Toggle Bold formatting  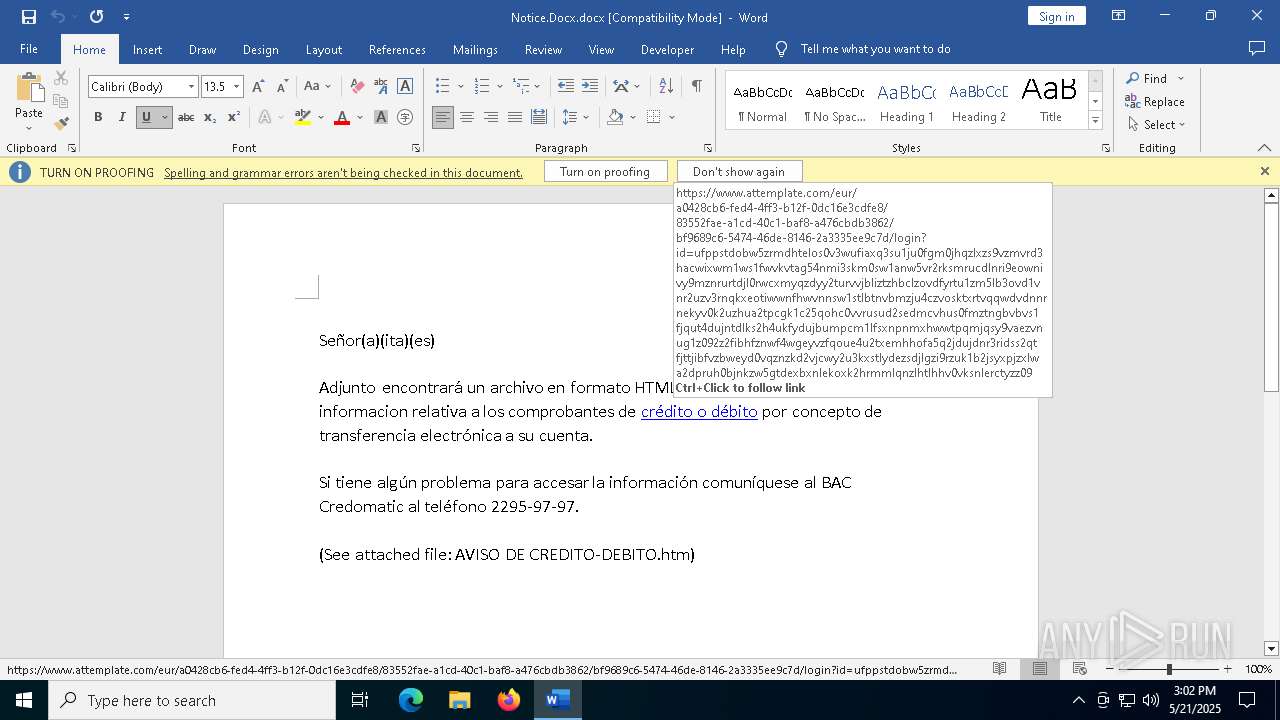[x=98, y=117]
